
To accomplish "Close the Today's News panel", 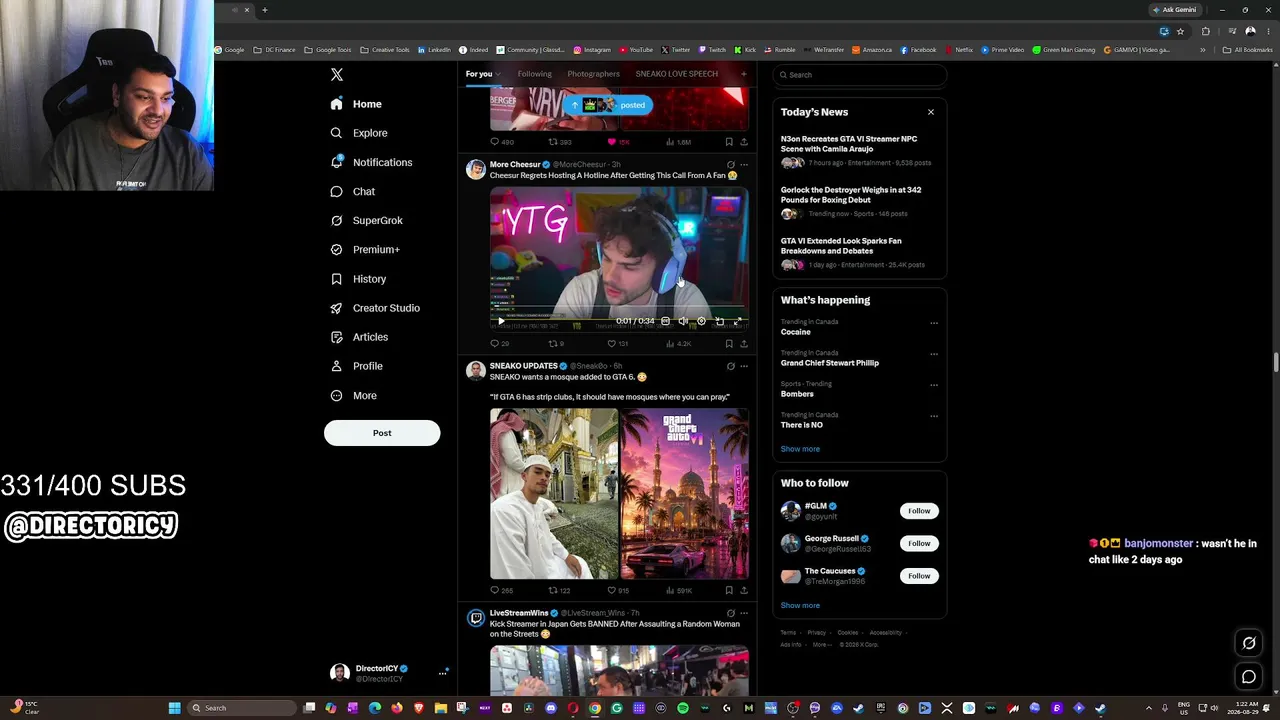I will 931,112.
